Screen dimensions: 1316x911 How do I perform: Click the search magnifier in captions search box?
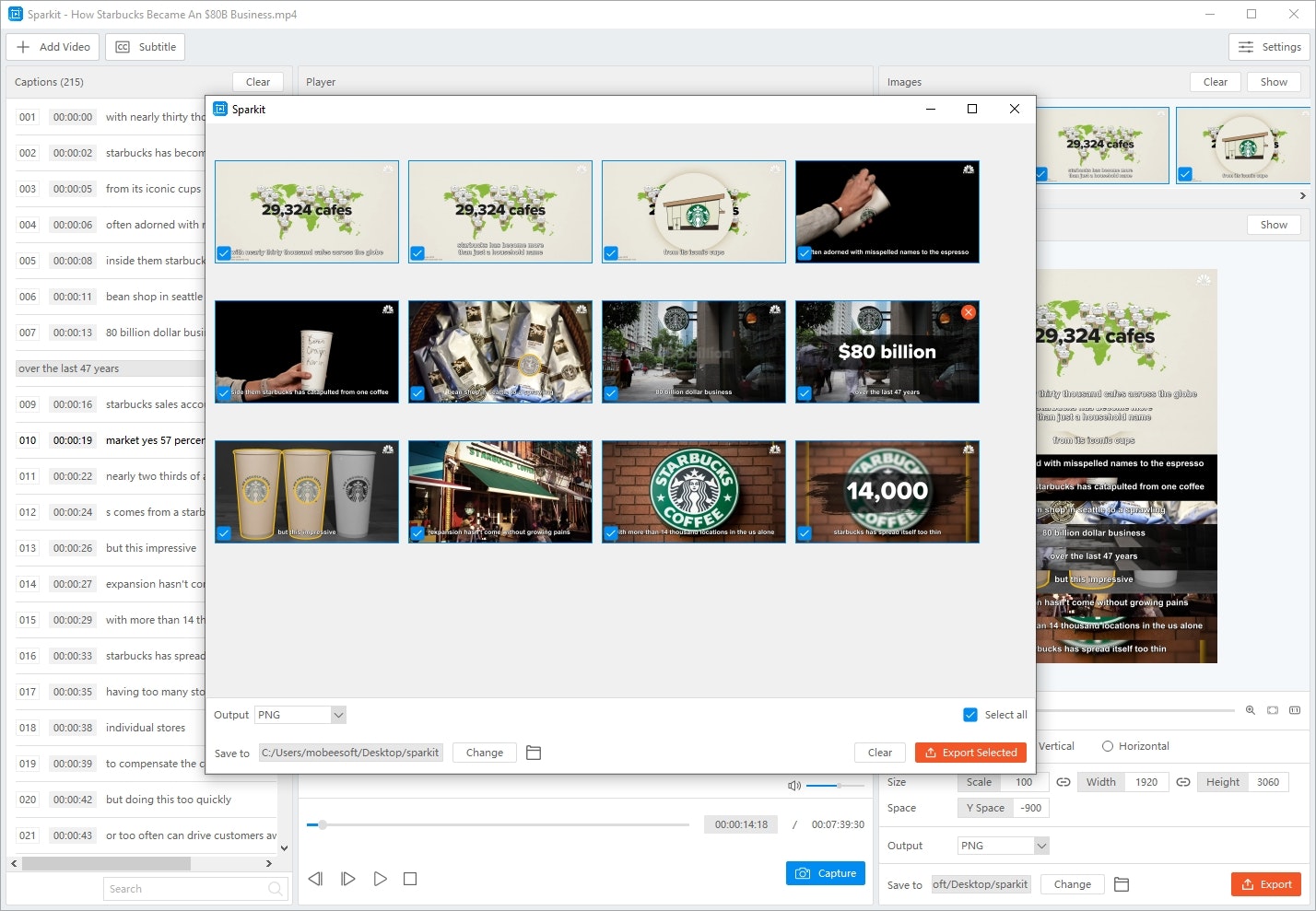[x=275, y=889]
